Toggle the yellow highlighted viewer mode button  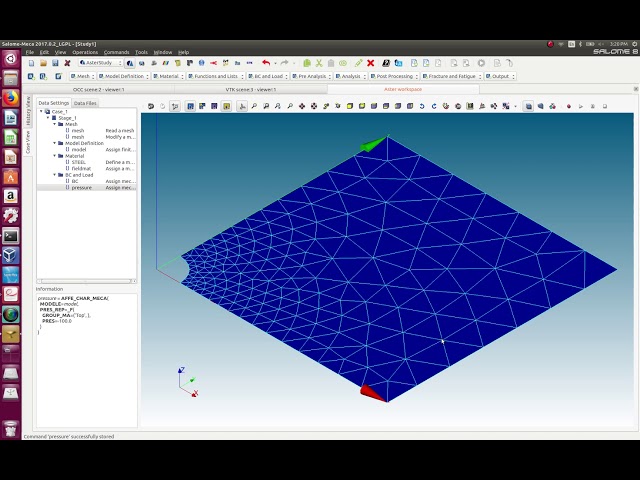(227, 106)
